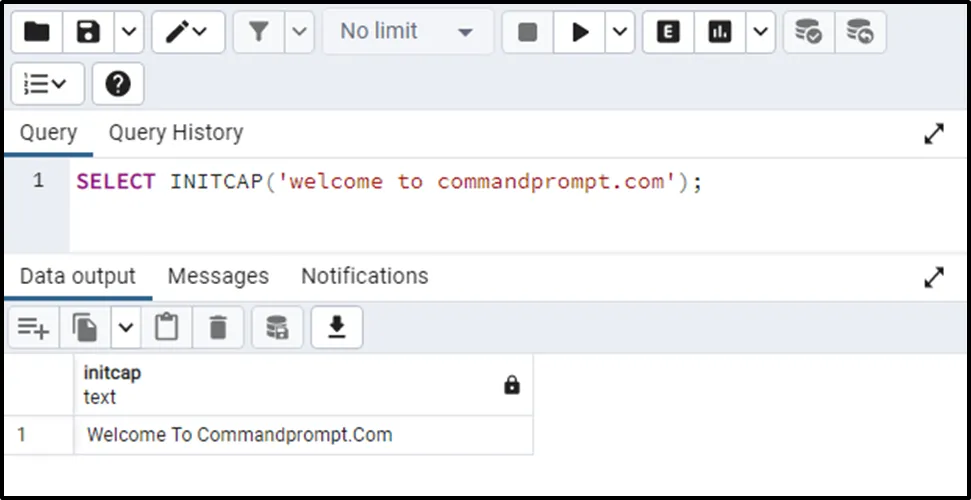Image resolution: width=971 pixels, height=500 pixels.
Task: Open the copy options dropdown in results toolbar
Action: [126, 327]
